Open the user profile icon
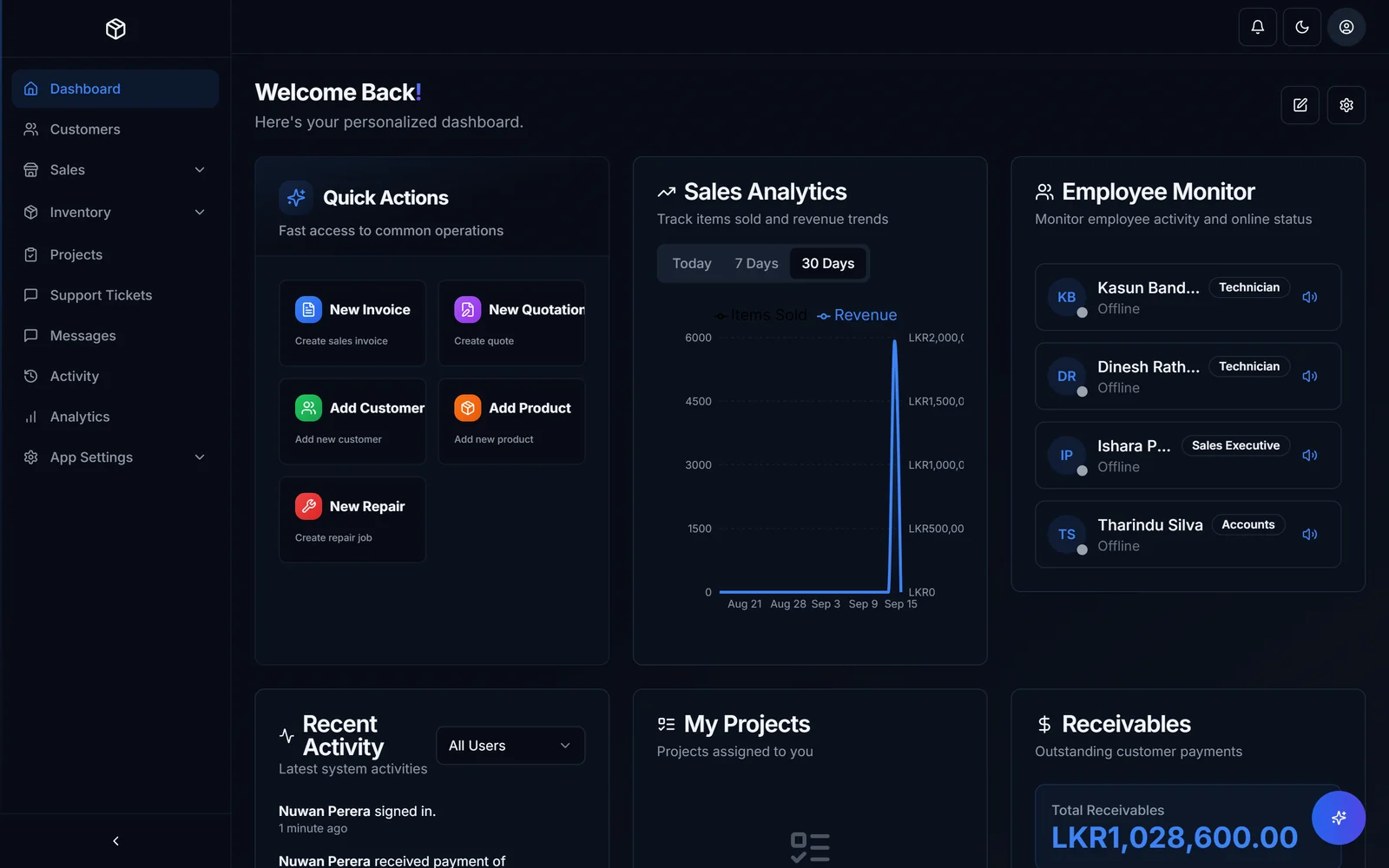 tap(1346, 27)
